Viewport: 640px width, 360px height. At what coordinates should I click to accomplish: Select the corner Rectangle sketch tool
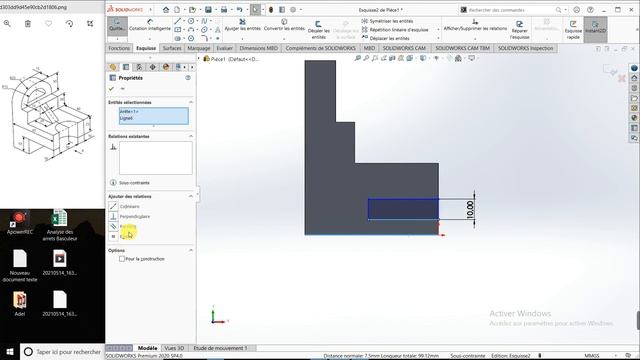pyautogui.click(x=178, y=29)
